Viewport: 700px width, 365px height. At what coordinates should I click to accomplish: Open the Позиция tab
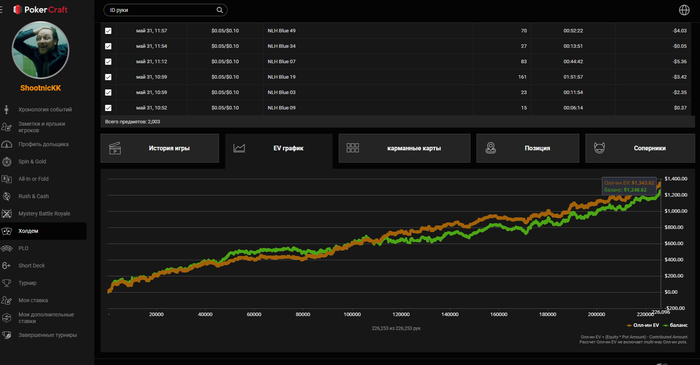click(528, 148)
